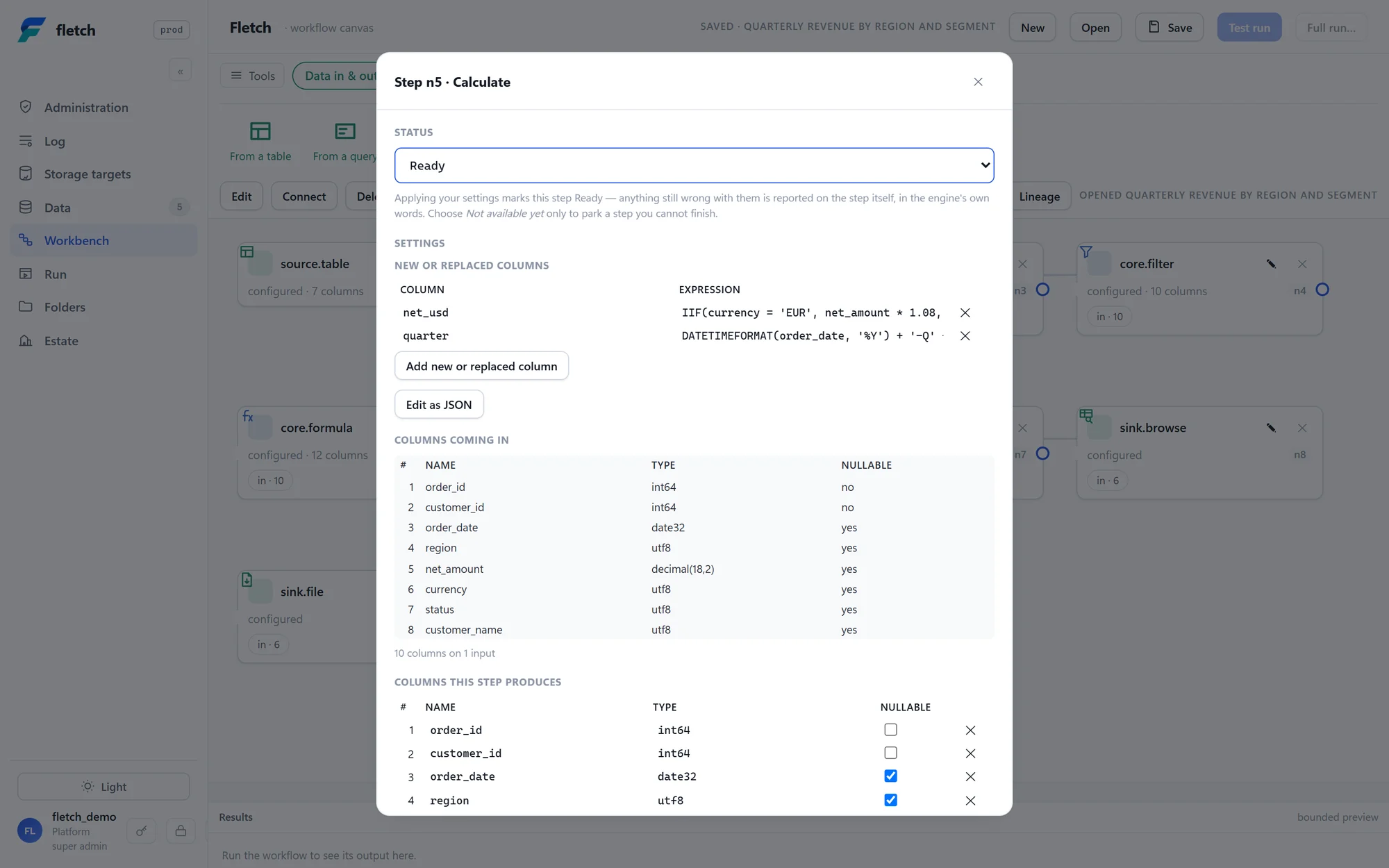Click the Edit as JSON button
The width and height of the screenshot is (1389, 868).
(439, 405)
